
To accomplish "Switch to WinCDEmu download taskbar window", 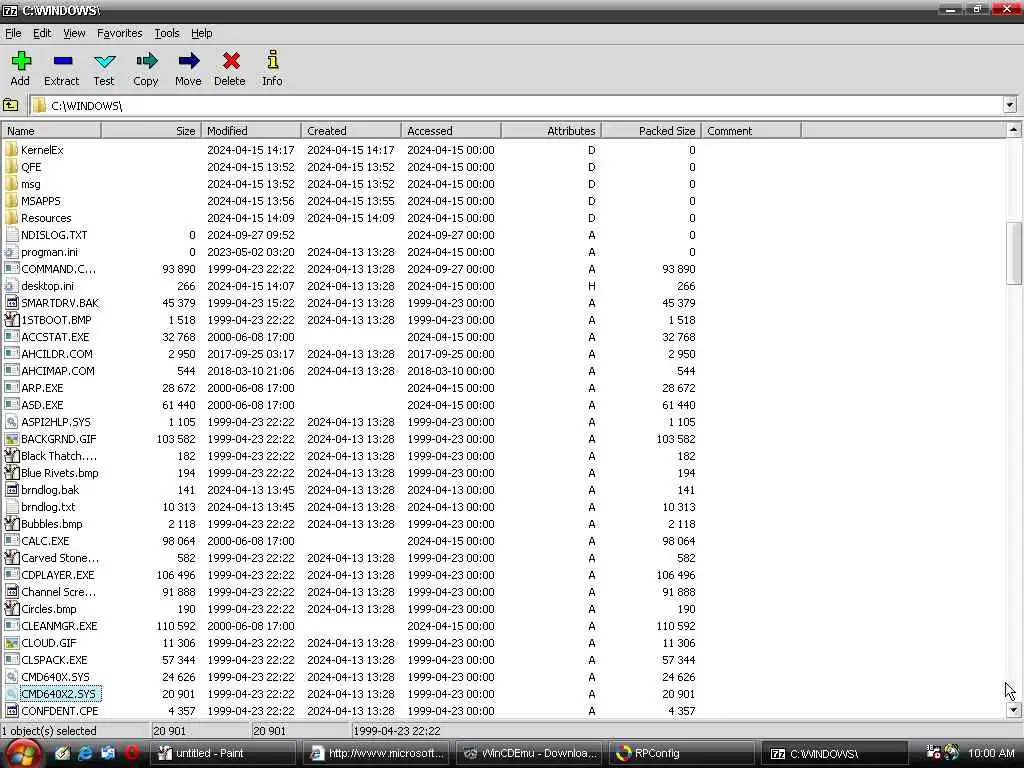I will pyautogui.click(x=530, y=754).
